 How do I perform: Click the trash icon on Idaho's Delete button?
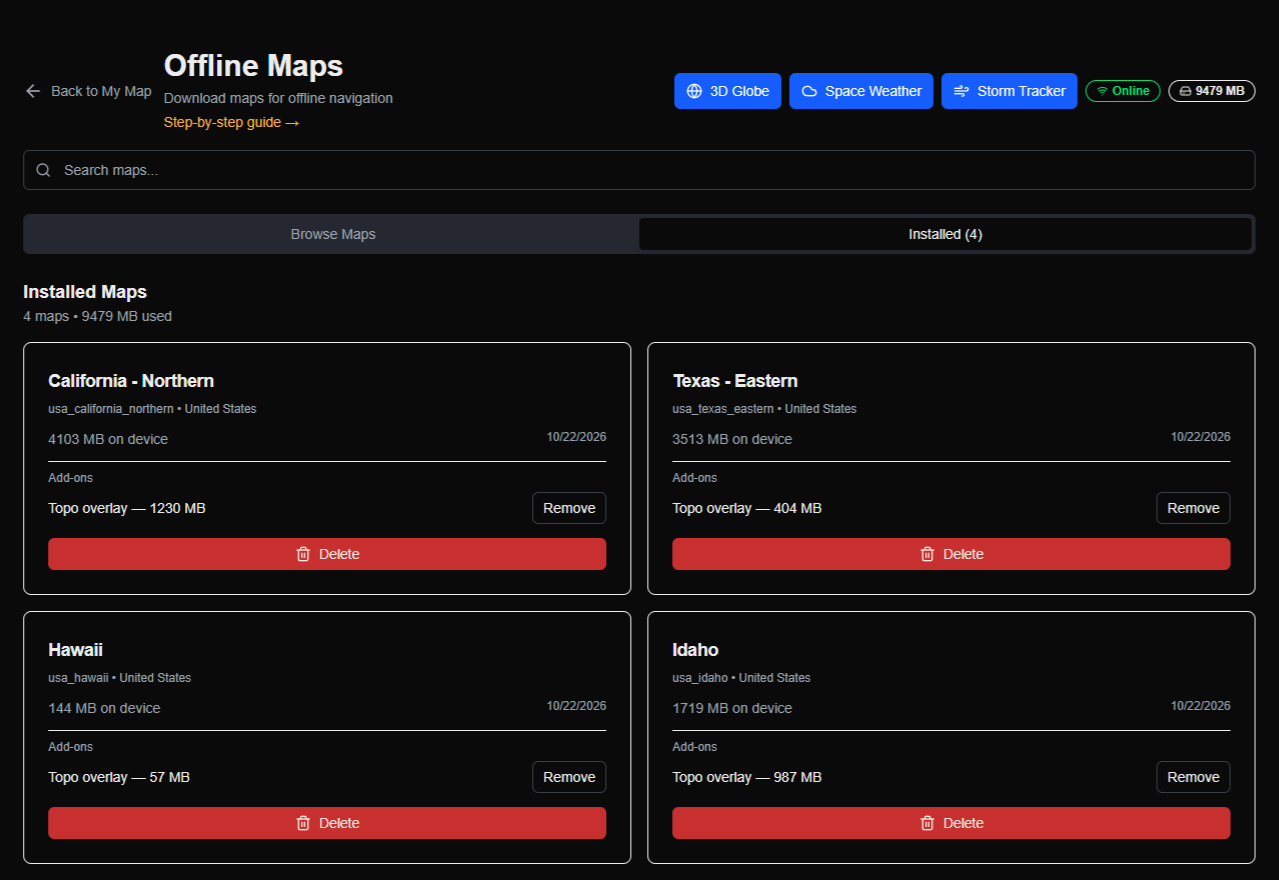coord(927,823)
